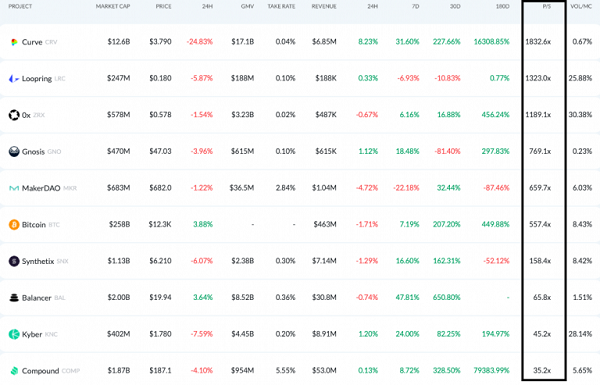Open the Compound COMP project link

(51, 371)
